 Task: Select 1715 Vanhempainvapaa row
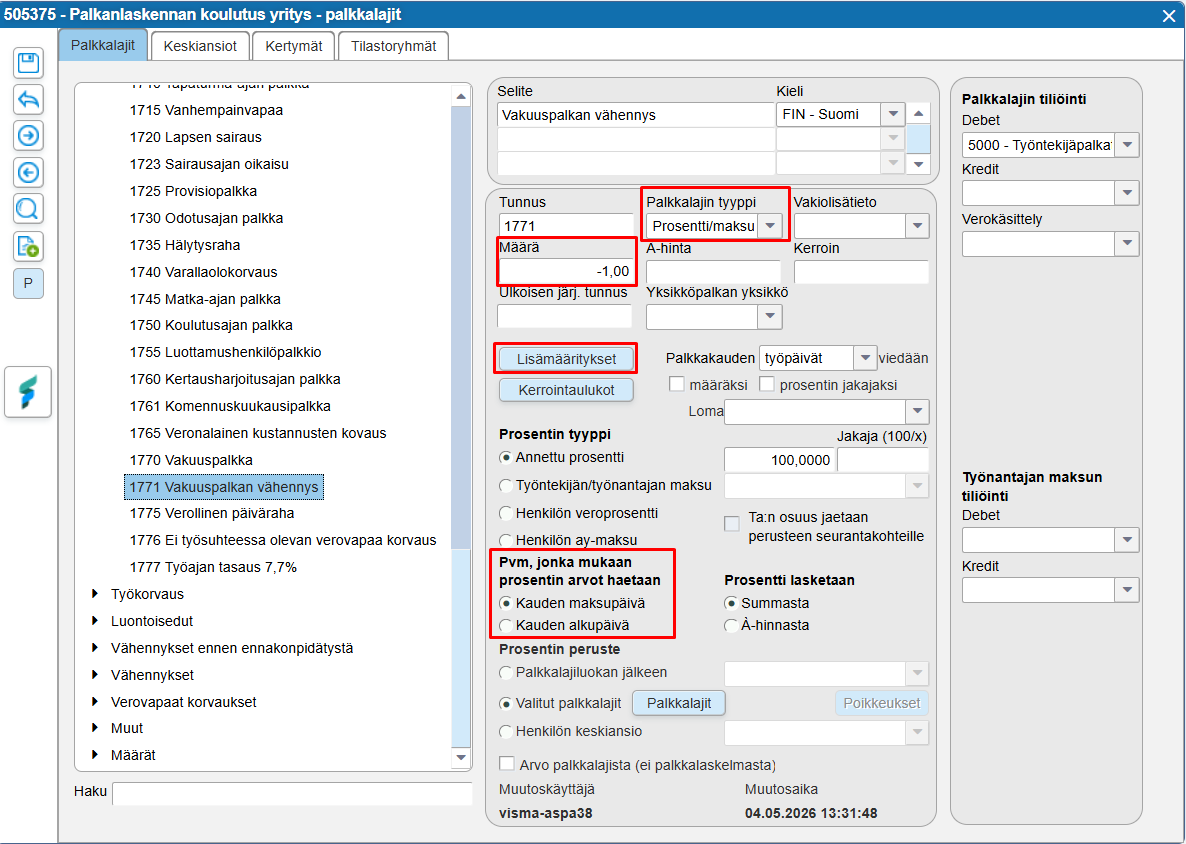pos(206,110)
